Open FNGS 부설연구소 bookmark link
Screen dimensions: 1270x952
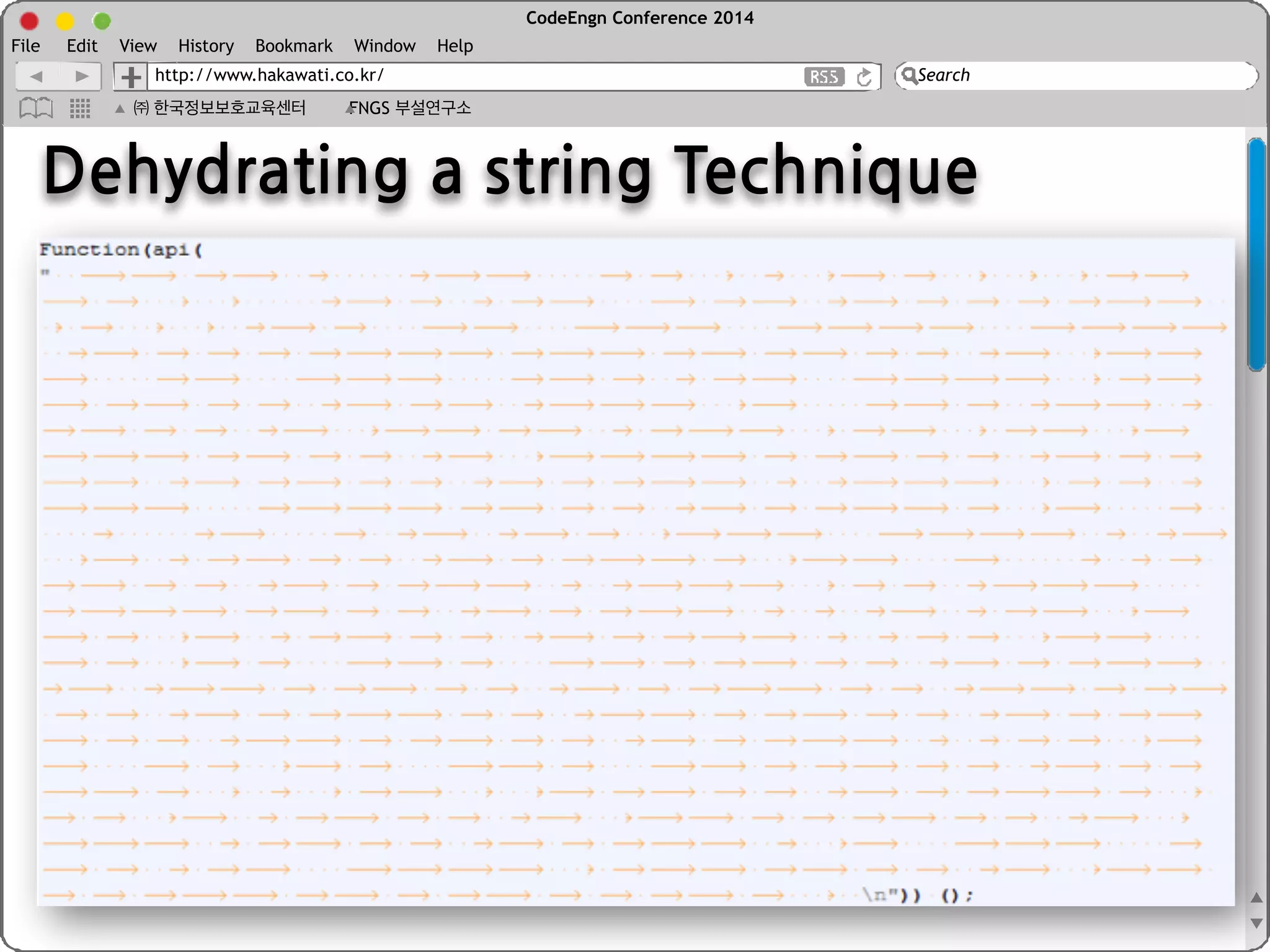pyautogui.click(x=410, y=108)
